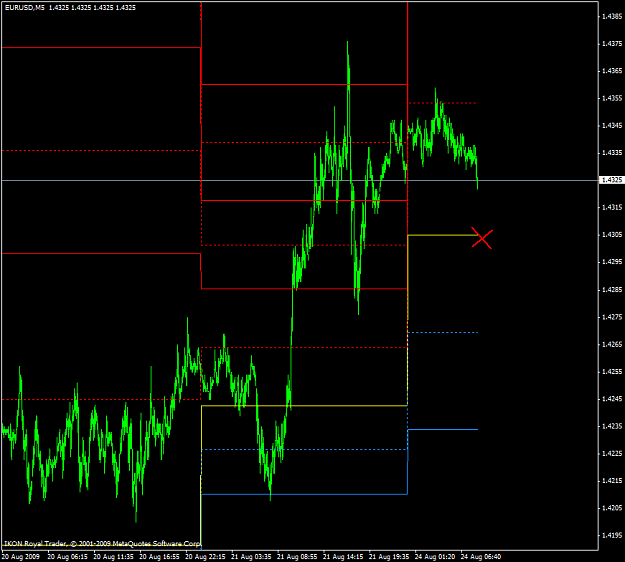The width and height of the screenshot is (625, 562).
Task: Click the 20 Aug 22:15 time label
Action: pyautogui.click(x=205, y=556)
